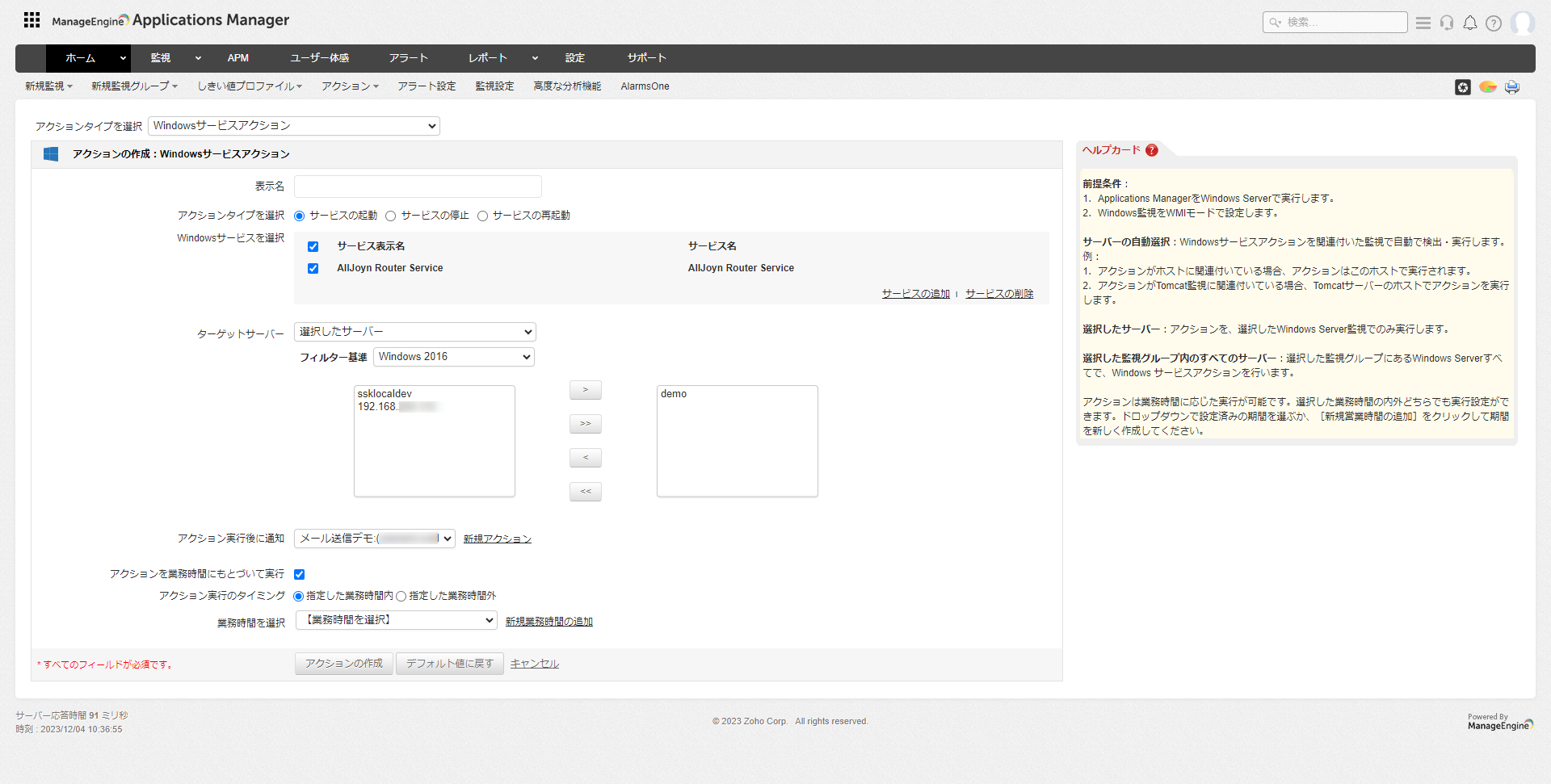Viewport: 1551px width, 784px height.
Task: Click the circled question mark help icon
Action: pyautogui.click(x=1494, y=23)
